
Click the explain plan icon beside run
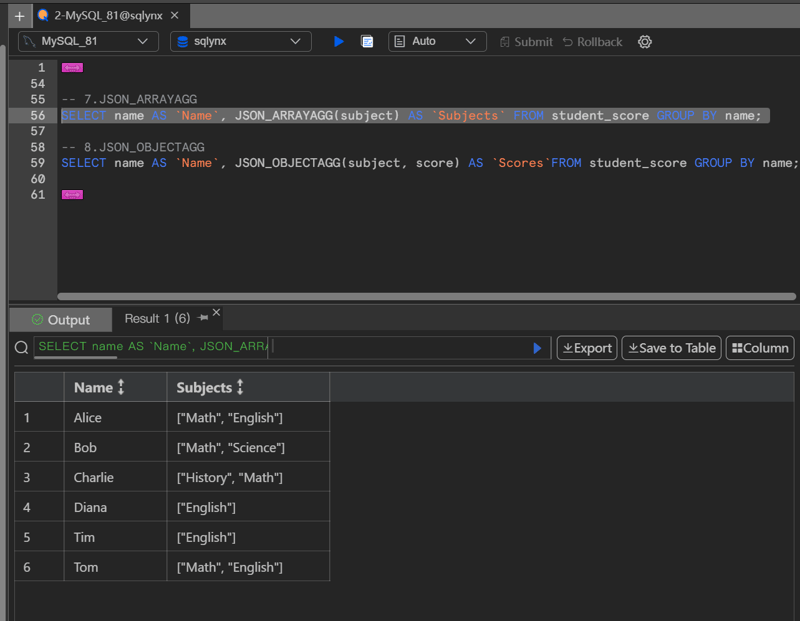tap(367, 41)
